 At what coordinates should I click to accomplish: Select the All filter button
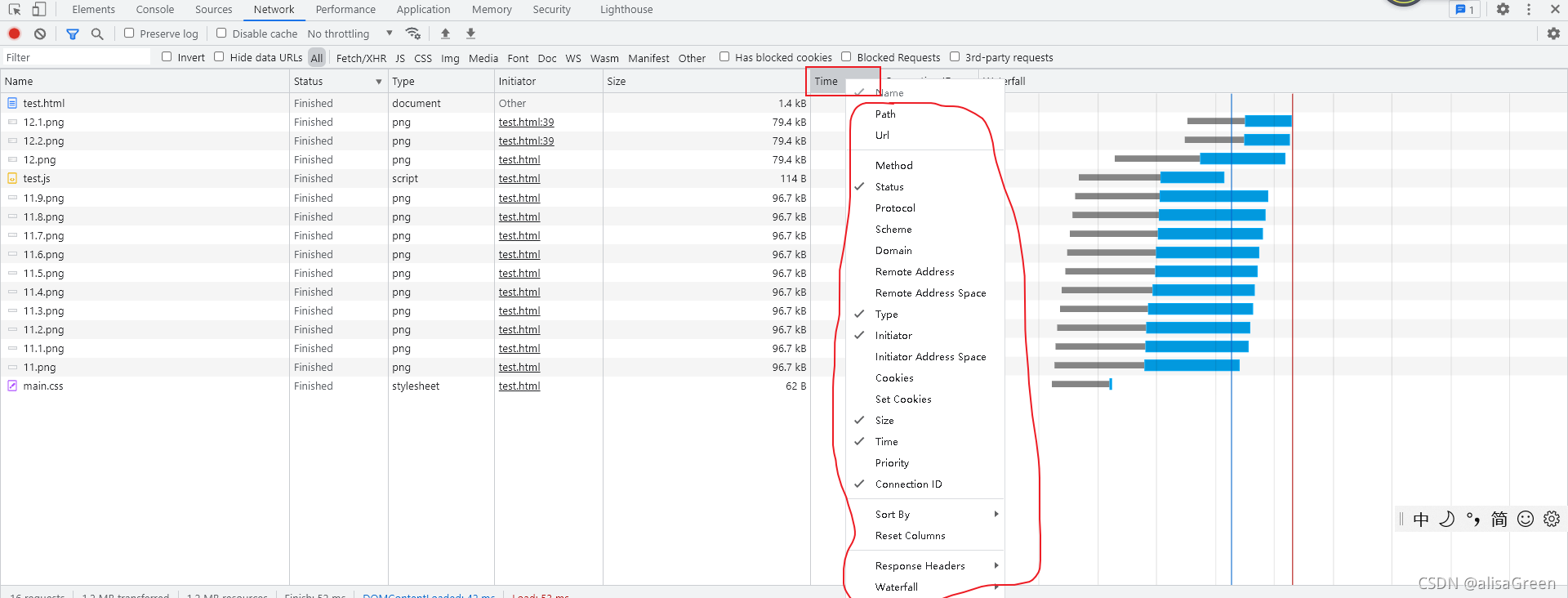pyautogui.click(x=317, y=58)
